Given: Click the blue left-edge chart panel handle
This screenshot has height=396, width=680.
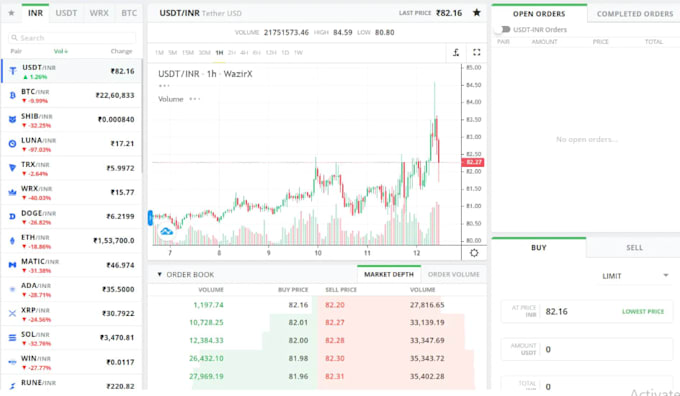Looking at the screenshot, I should click(150, 218).
